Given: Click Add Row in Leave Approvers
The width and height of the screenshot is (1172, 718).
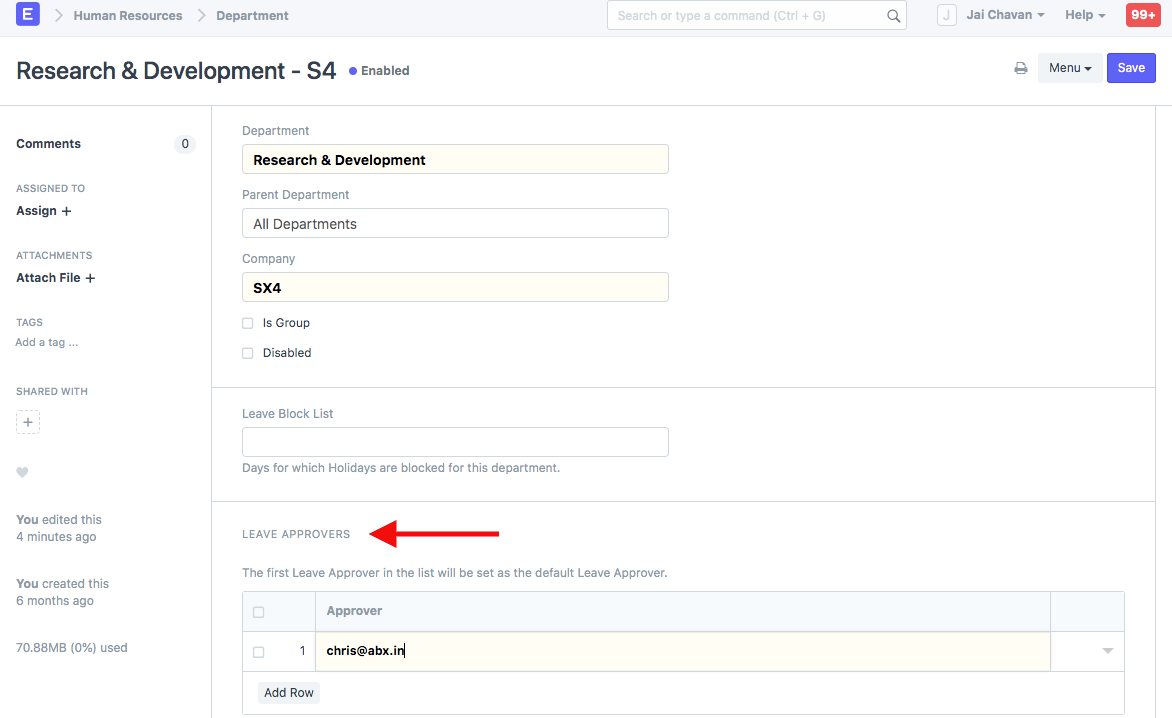Looking at the screenshot, I should point(289,693).
